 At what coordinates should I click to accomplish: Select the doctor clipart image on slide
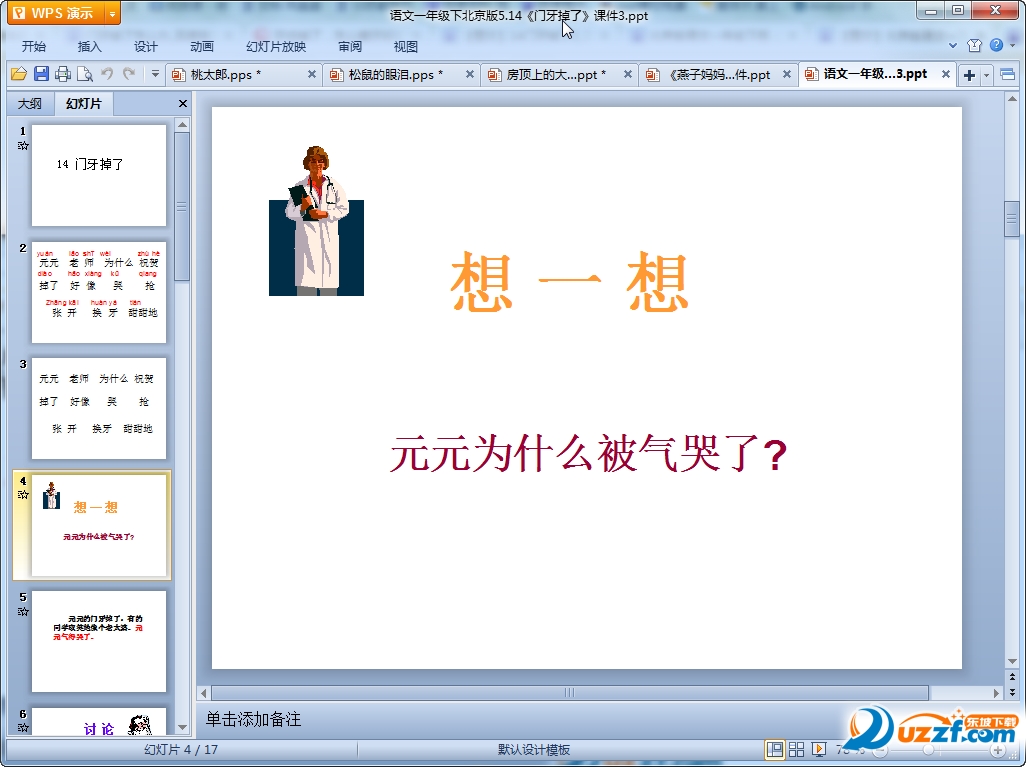click(x=317, y=221)
